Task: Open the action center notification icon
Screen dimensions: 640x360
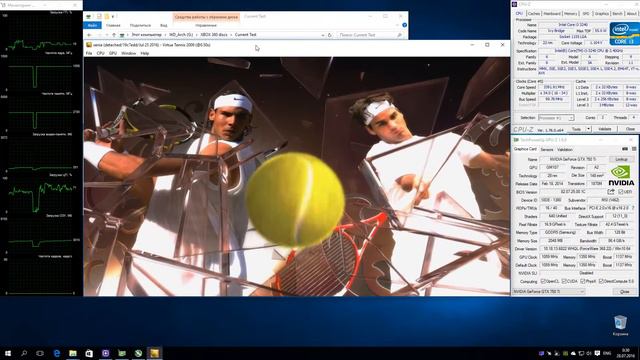Action: (598, 353)
